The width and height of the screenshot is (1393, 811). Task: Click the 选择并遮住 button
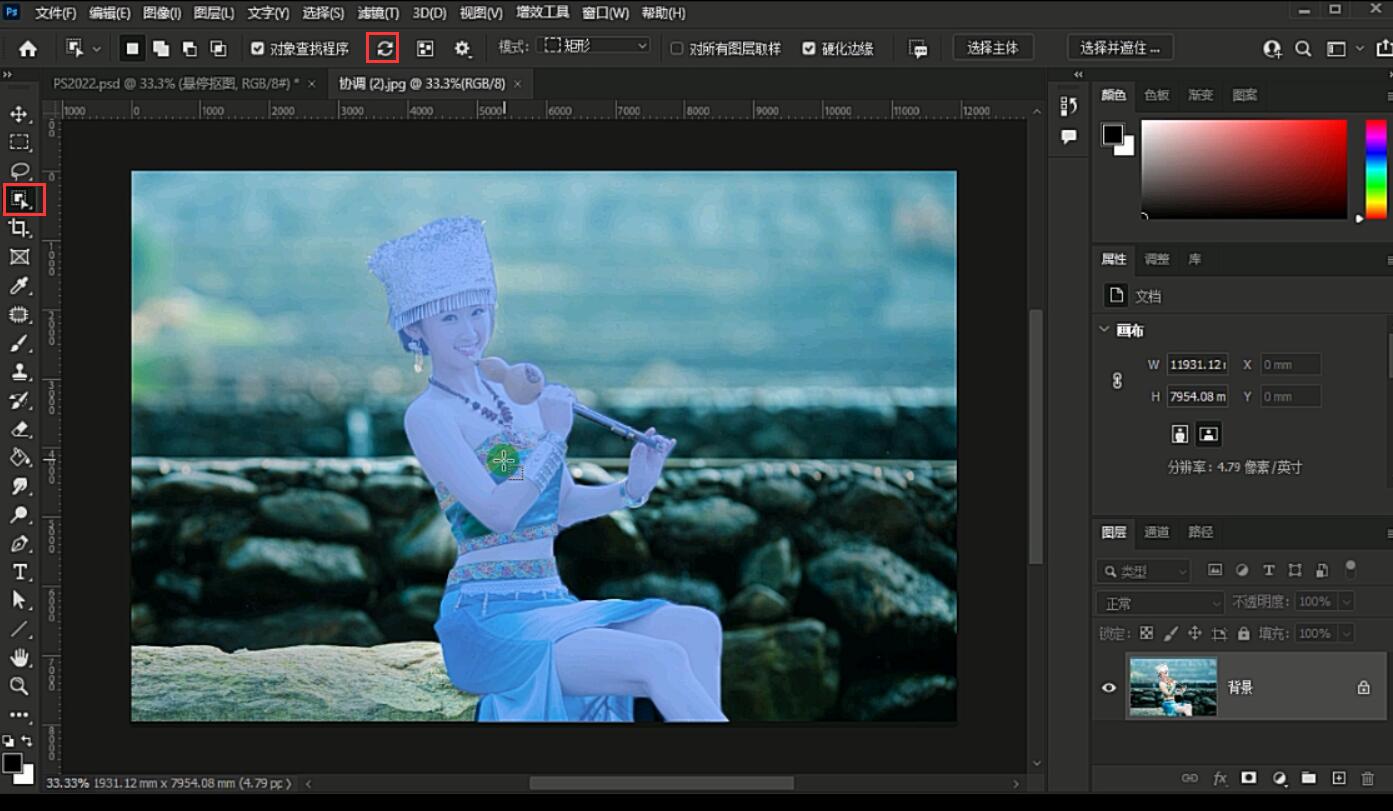click(x=1121, y=48)
